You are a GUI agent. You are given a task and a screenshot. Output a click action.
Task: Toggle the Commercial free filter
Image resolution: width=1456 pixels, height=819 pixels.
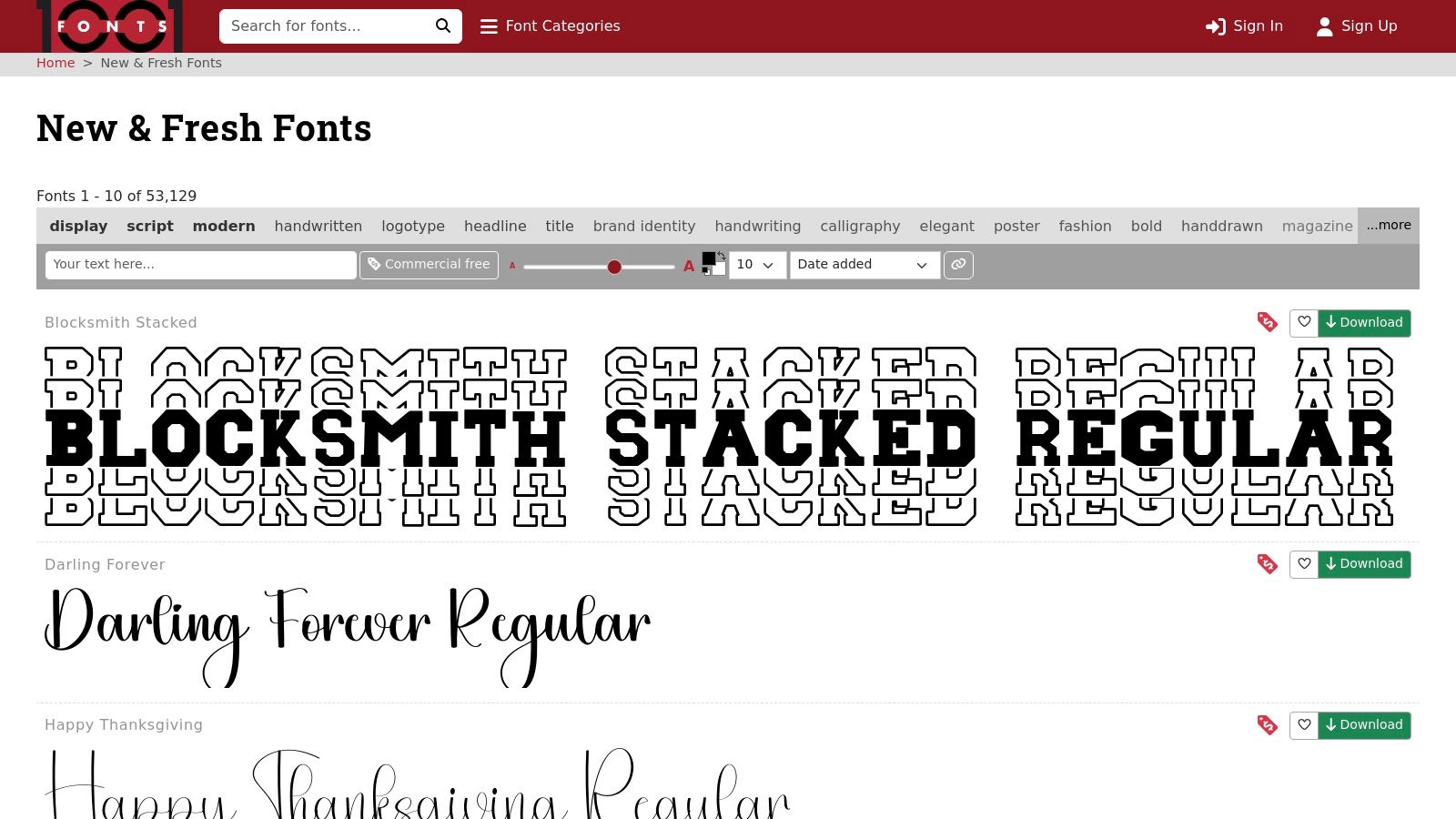coord(429,265)
